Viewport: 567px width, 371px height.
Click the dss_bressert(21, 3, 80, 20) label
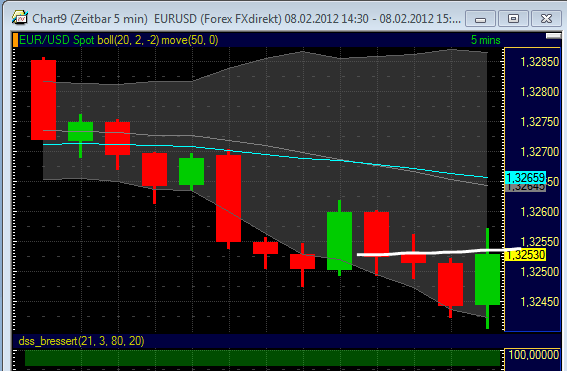click(x=81, y=341)
